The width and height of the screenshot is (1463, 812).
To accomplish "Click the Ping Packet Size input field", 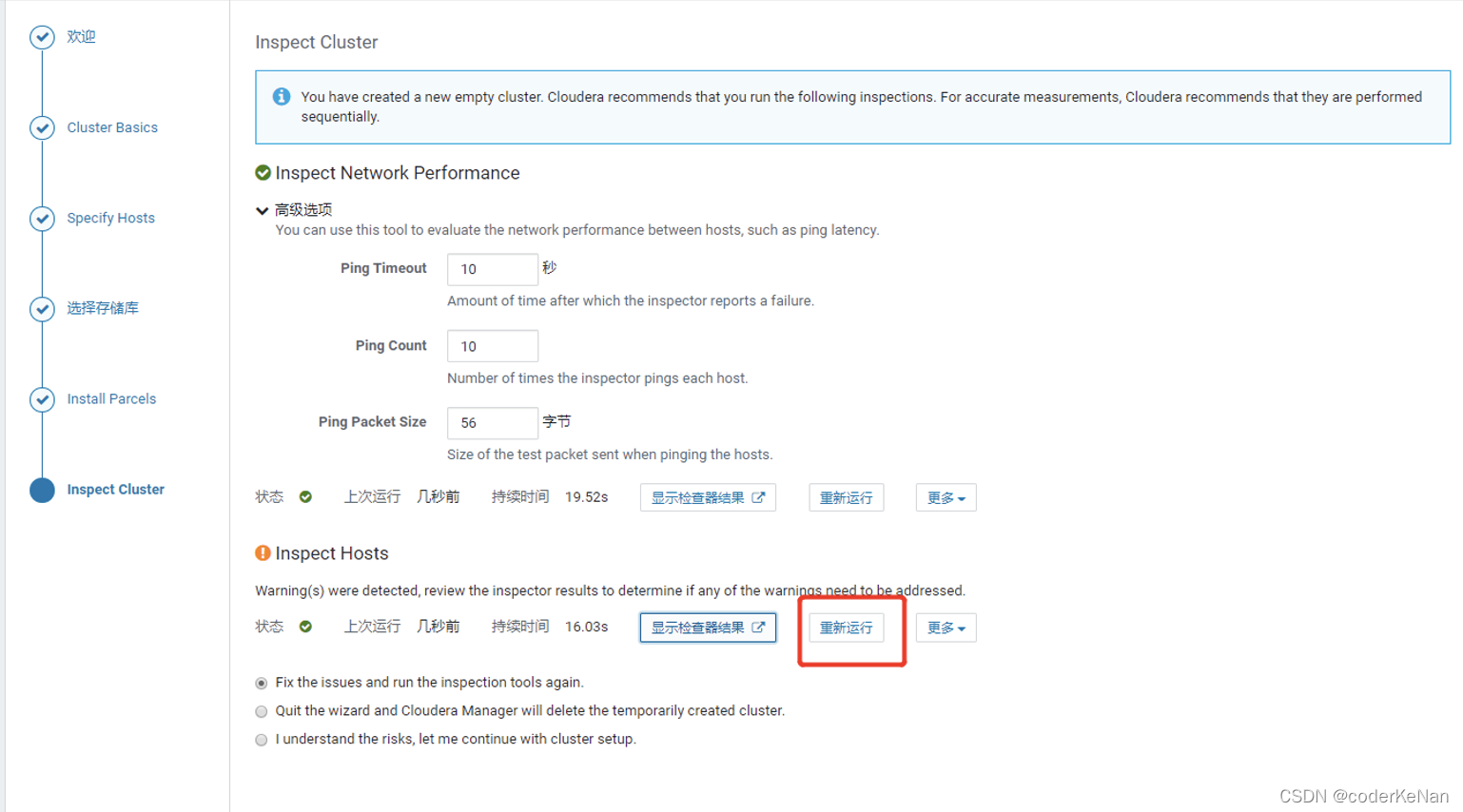I will pyautogui.click(x=493, y=423).
